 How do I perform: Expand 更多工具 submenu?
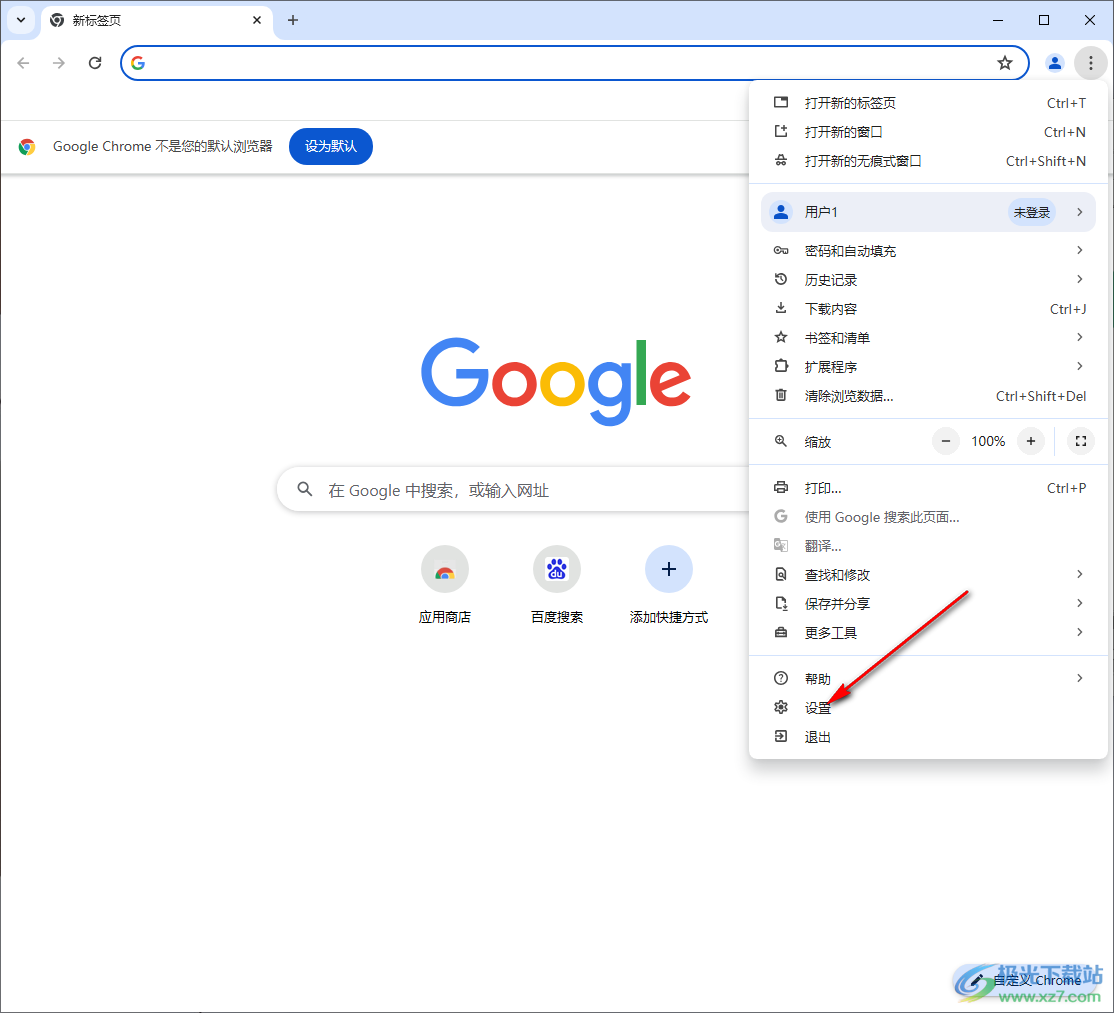(x=929, y=633)
